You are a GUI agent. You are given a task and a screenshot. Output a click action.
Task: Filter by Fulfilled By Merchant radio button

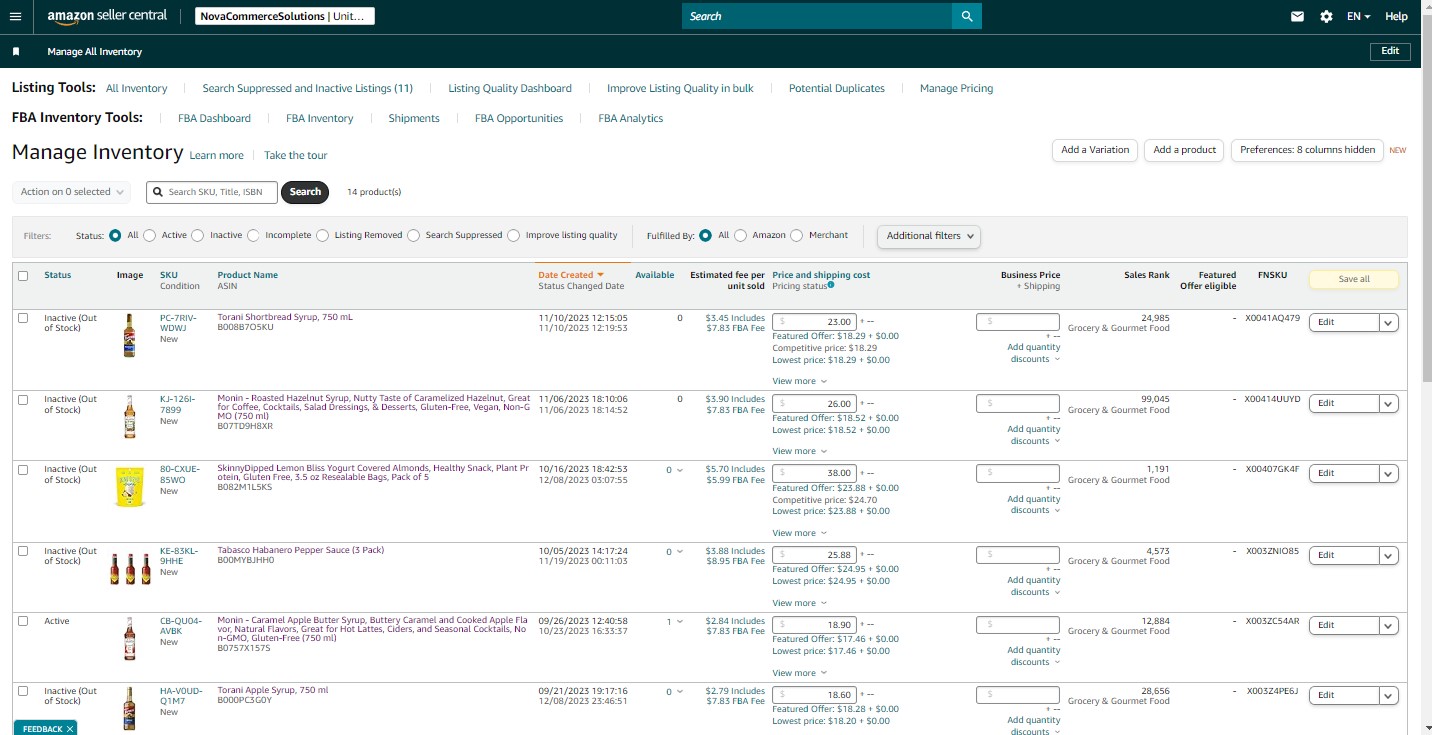click(797, 236)
